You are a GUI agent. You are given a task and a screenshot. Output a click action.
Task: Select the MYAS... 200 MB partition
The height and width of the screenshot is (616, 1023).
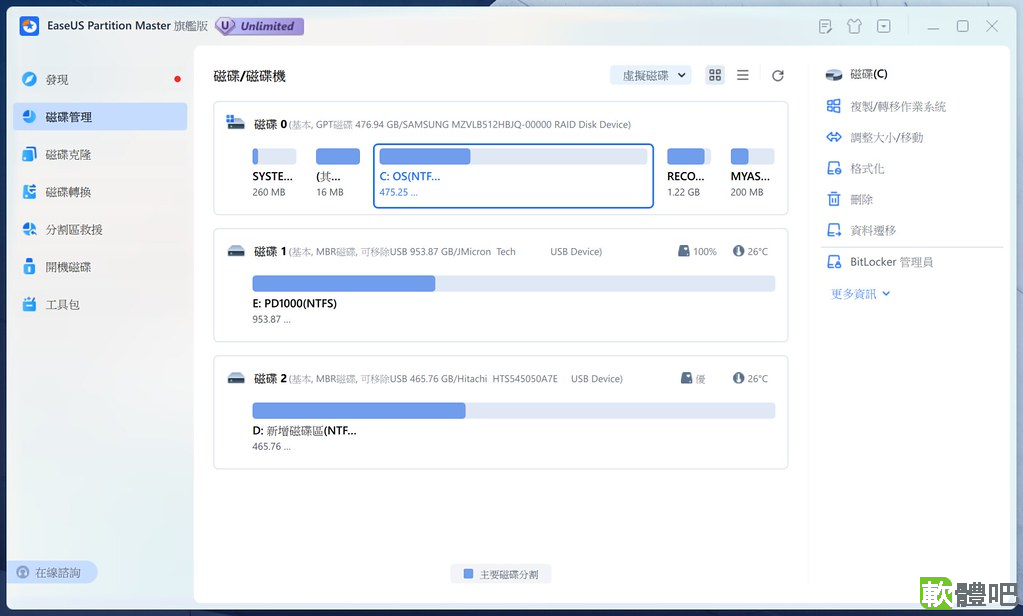(x=751, y=174)
